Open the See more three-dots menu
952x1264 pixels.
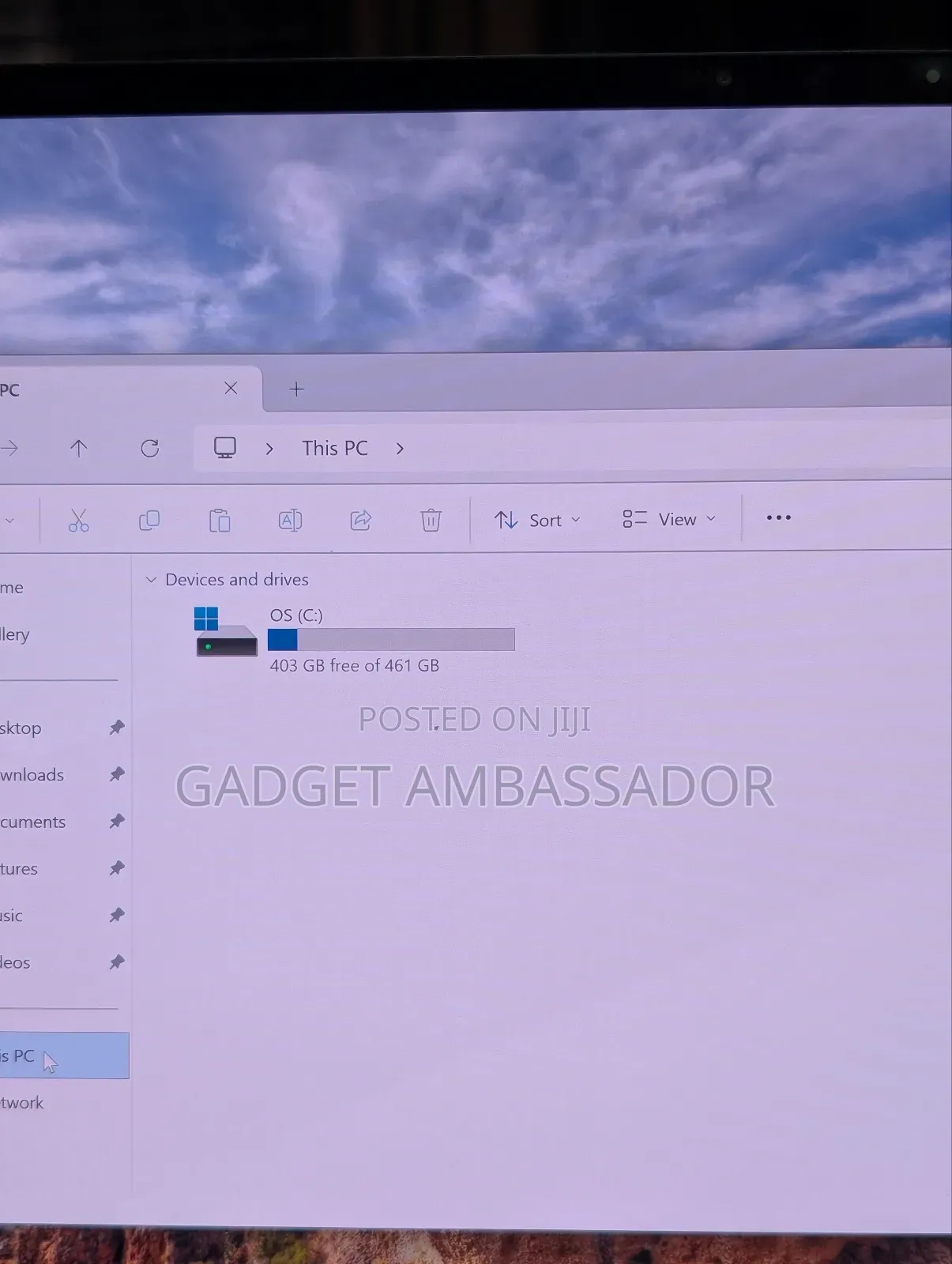tap(778, 517)
